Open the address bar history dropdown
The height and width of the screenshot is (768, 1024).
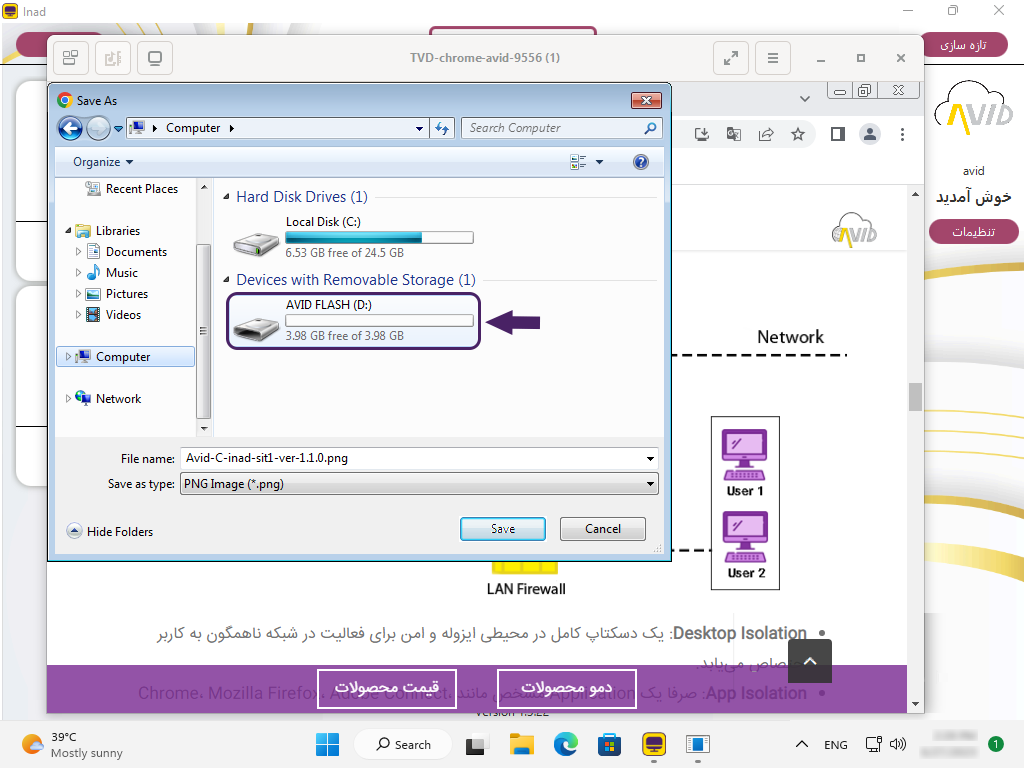coord(419,129)
